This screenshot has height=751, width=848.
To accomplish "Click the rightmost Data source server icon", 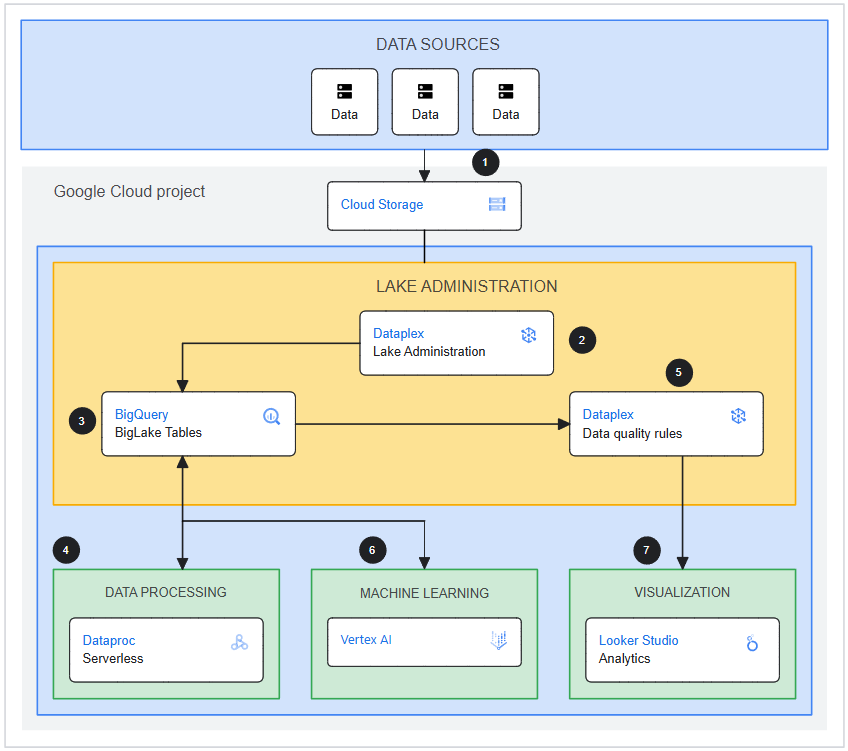I will coord(506,92).
